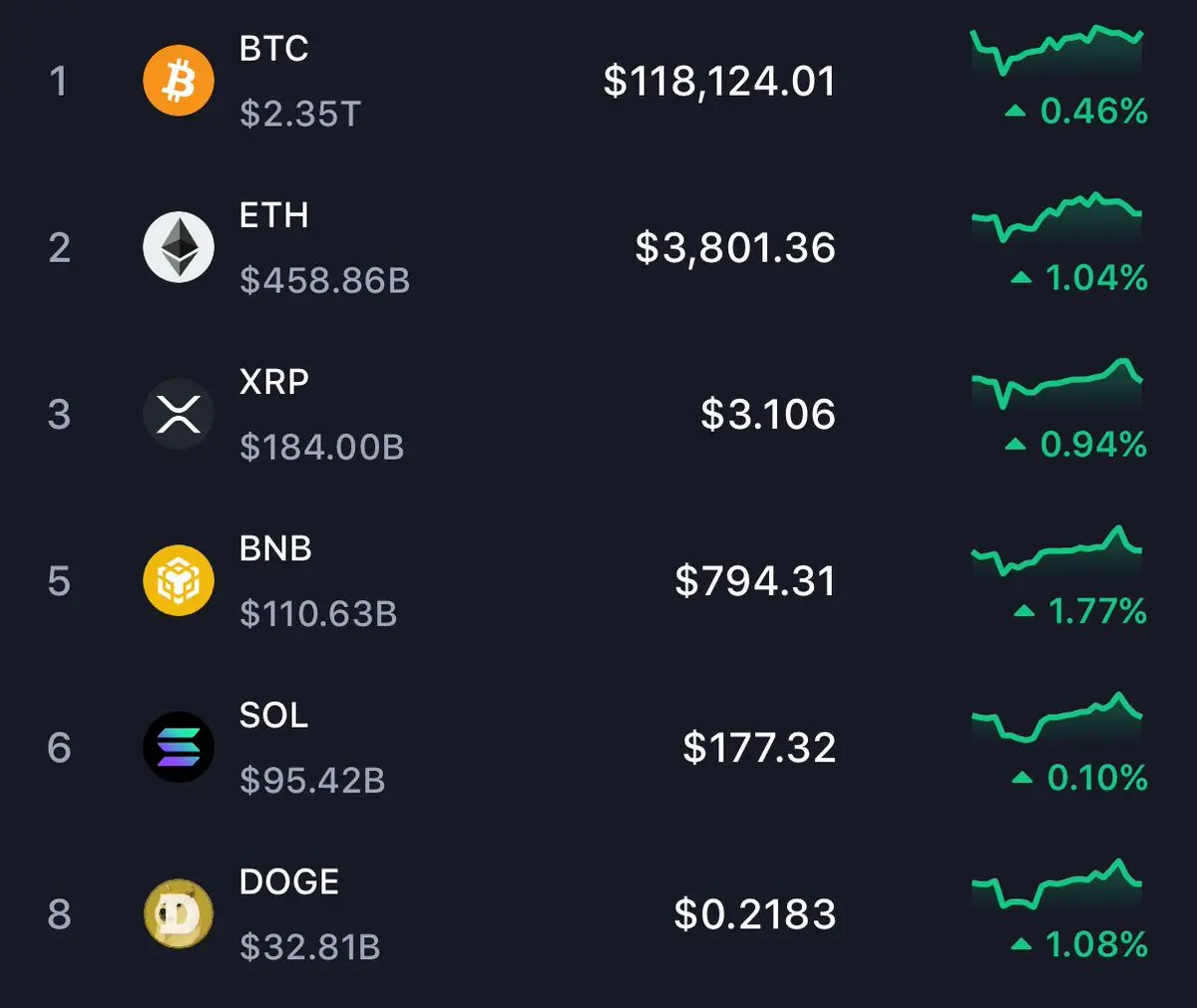Click the Dogecoin dog coin icon

click(x=179, y=913)
